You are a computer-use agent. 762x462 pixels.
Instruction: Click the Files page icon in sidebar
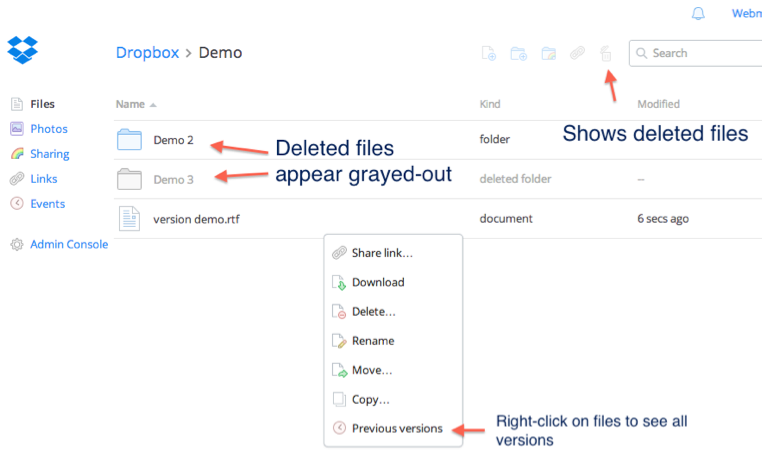coord(17,104)
